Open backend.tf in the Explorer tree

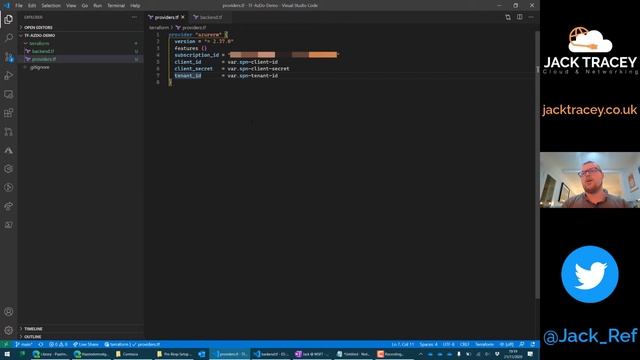click(x=43, y=51)
